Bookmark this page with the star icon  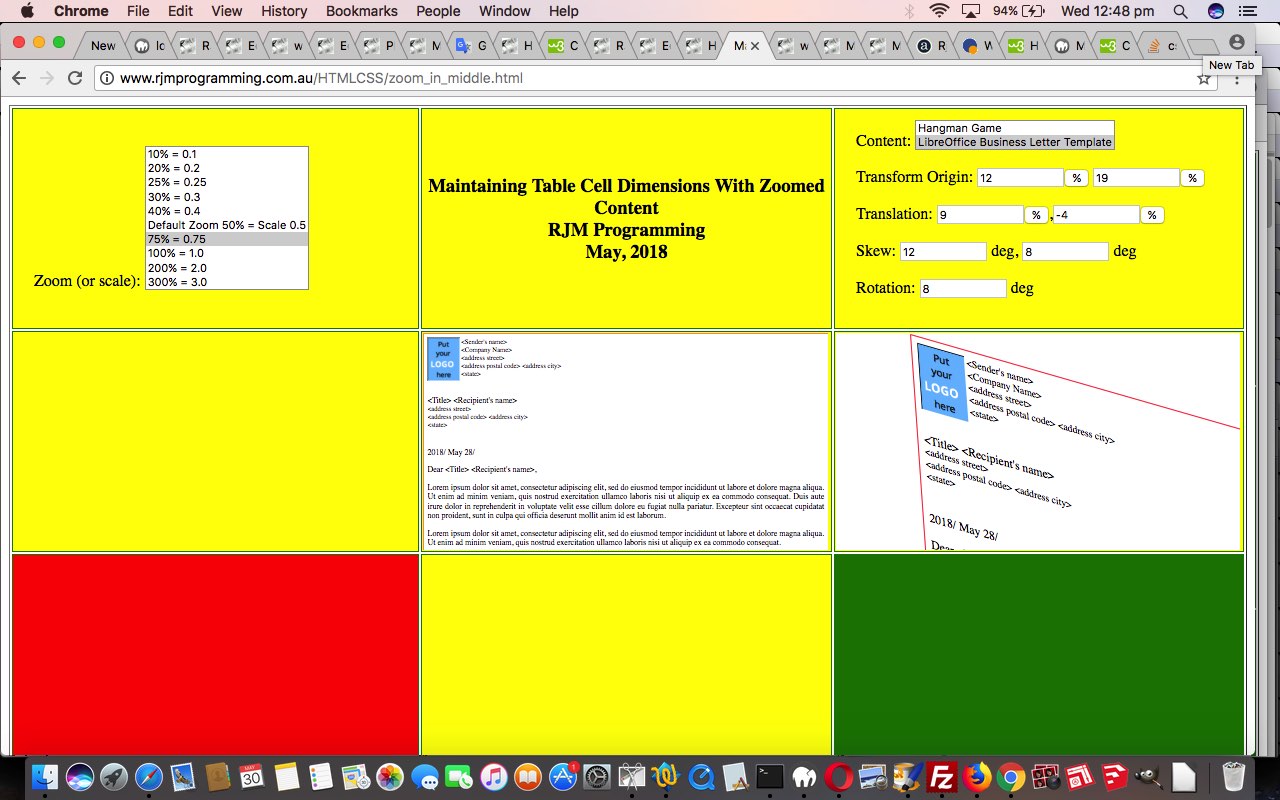pos(1204,78)
